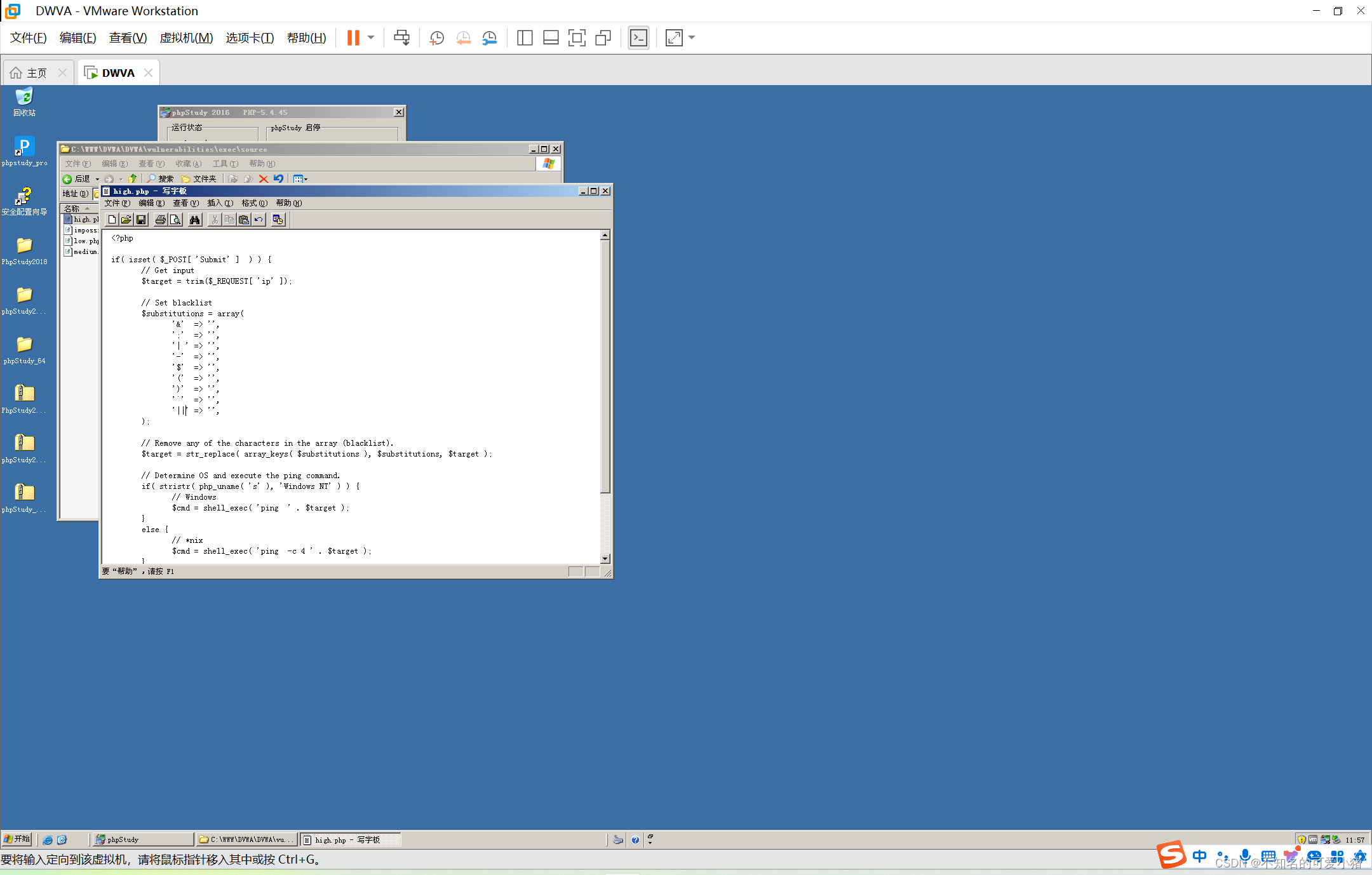
Task: Open the power options dropdown arrow
Action: [371, 38]
